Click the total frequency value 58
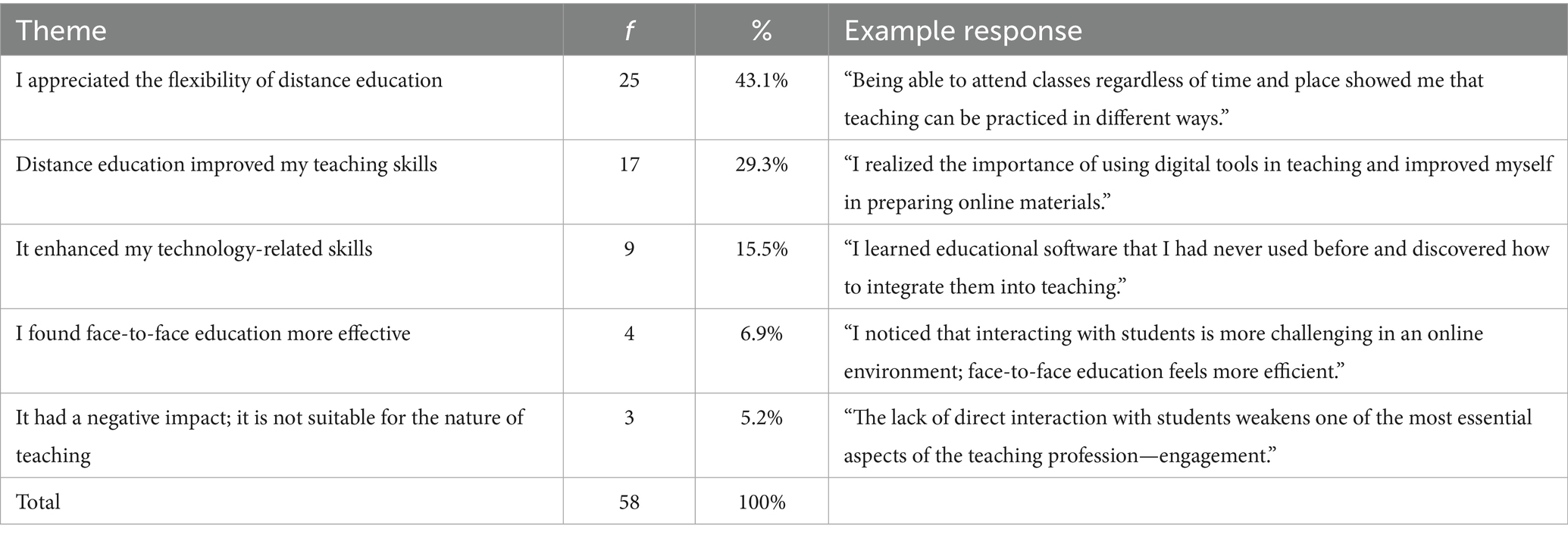 pyautogui.click(x=629, y=502)
